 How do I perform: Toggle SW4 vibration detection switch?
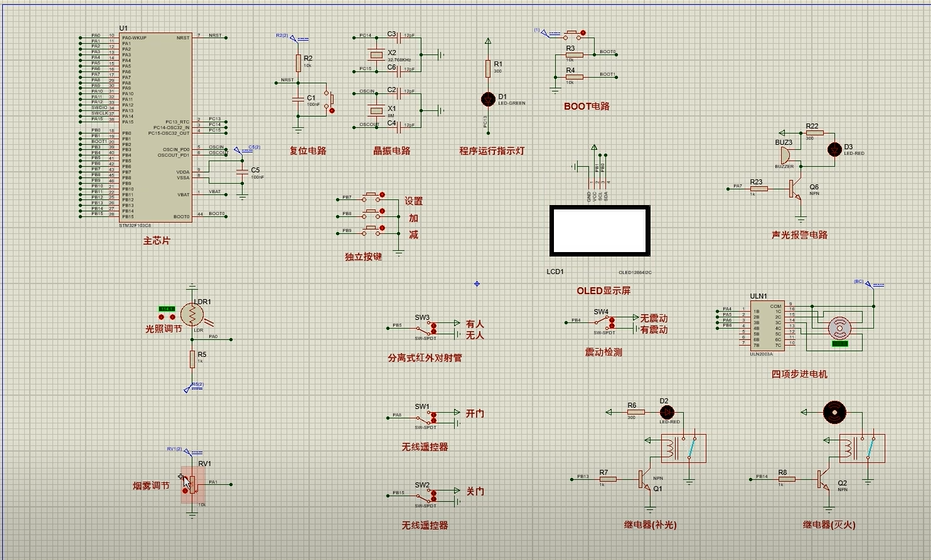pos(609,322)
